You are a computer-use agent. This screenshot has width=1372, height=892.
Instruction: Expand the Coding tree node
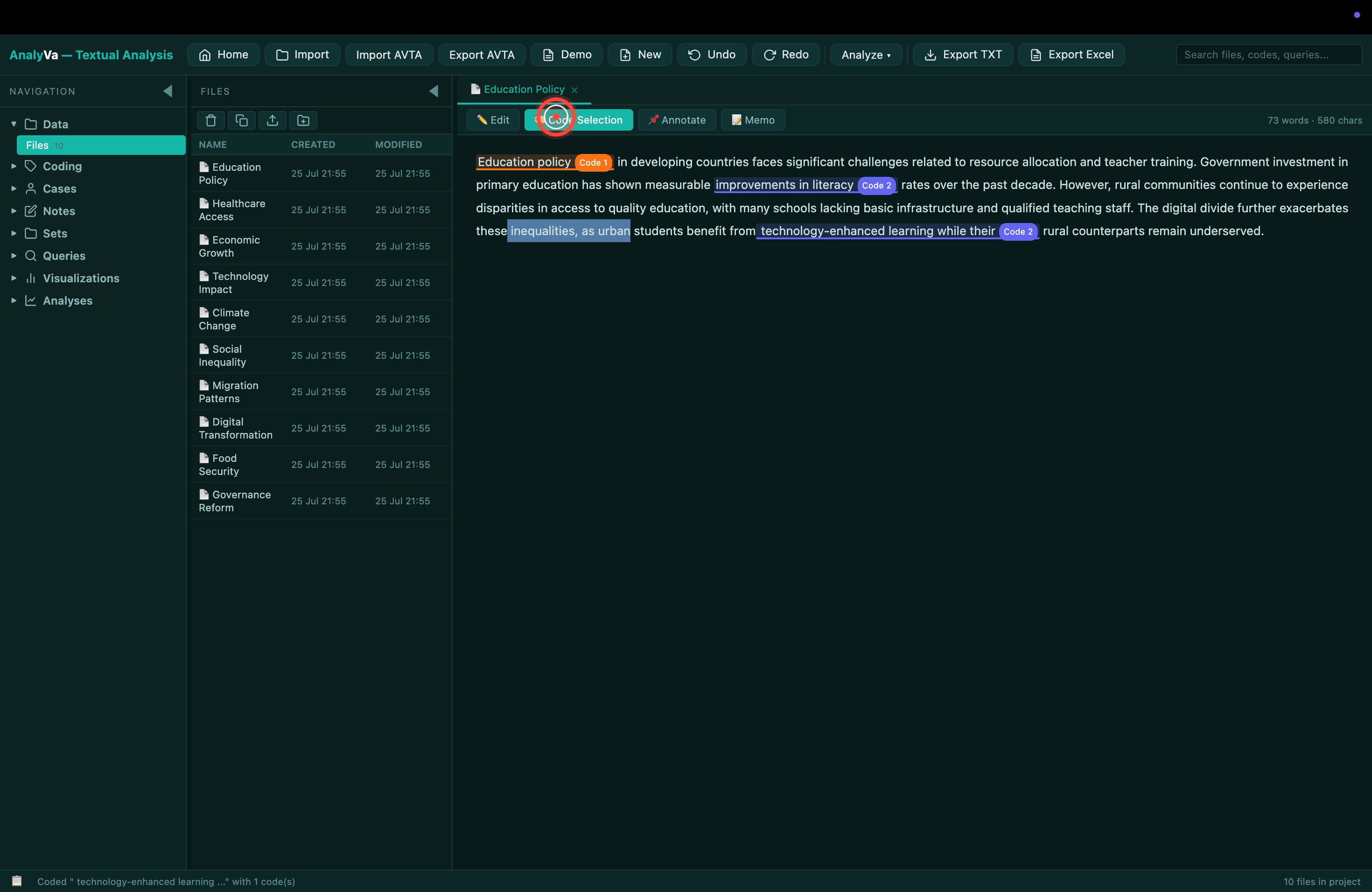(14, 166)
